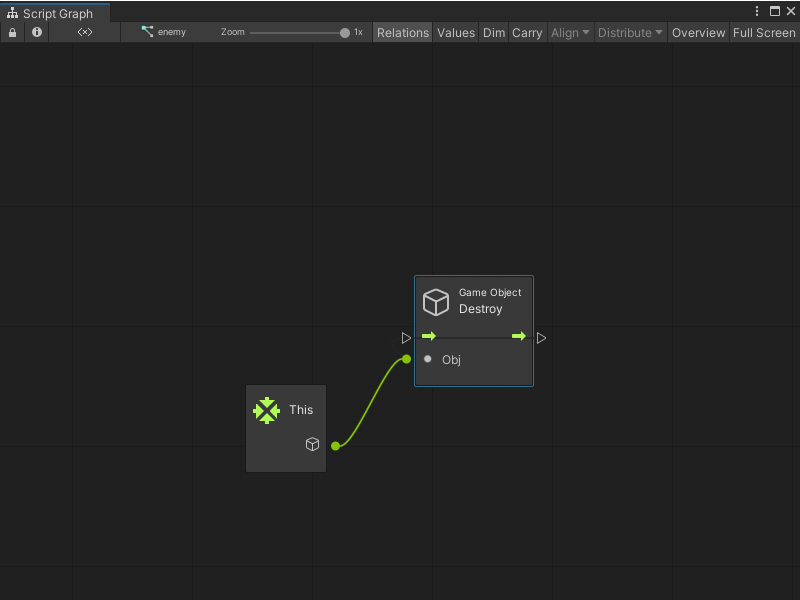Select the cube icon on the Destroy node
800x600 pixels.
pyautogui.click(x=436, y=302)
